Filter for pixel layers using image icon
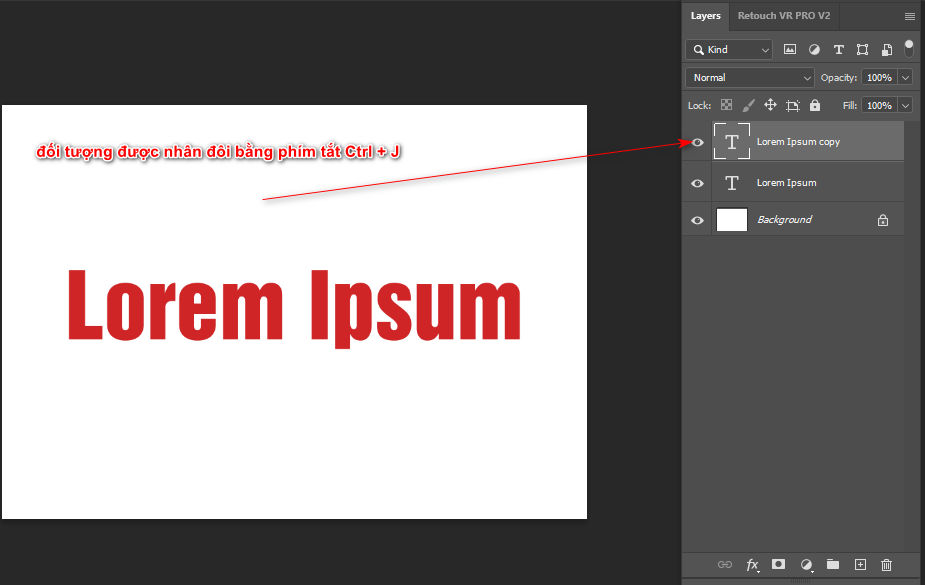The width and height of the screenshot is (925, 585). (x=789, y=49)
